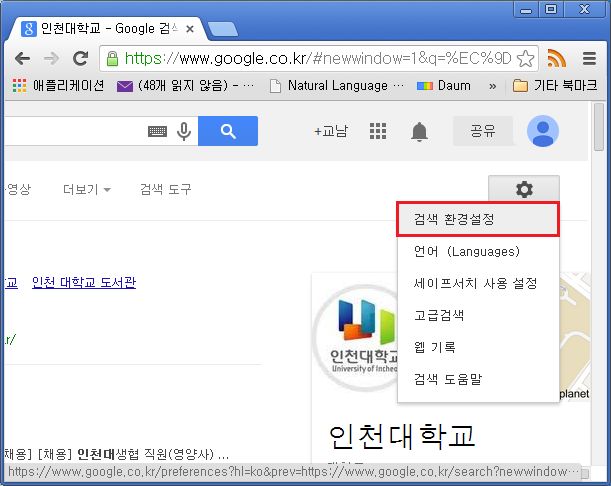Click in the address bar URL
This screenshot has width=611, height=486.
(318, 59)
